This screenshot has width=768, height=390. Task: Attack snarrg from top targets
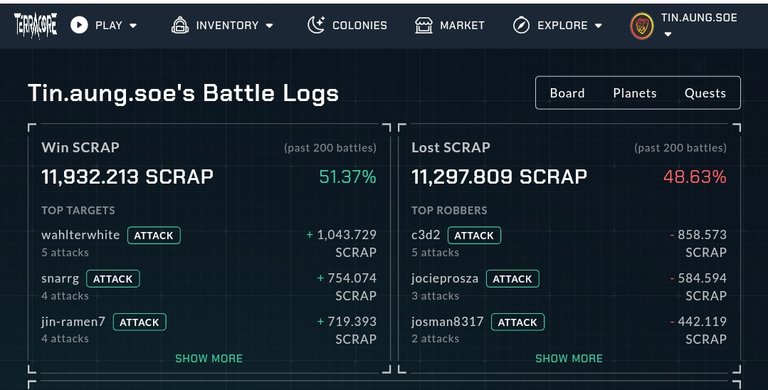(113, 279)
